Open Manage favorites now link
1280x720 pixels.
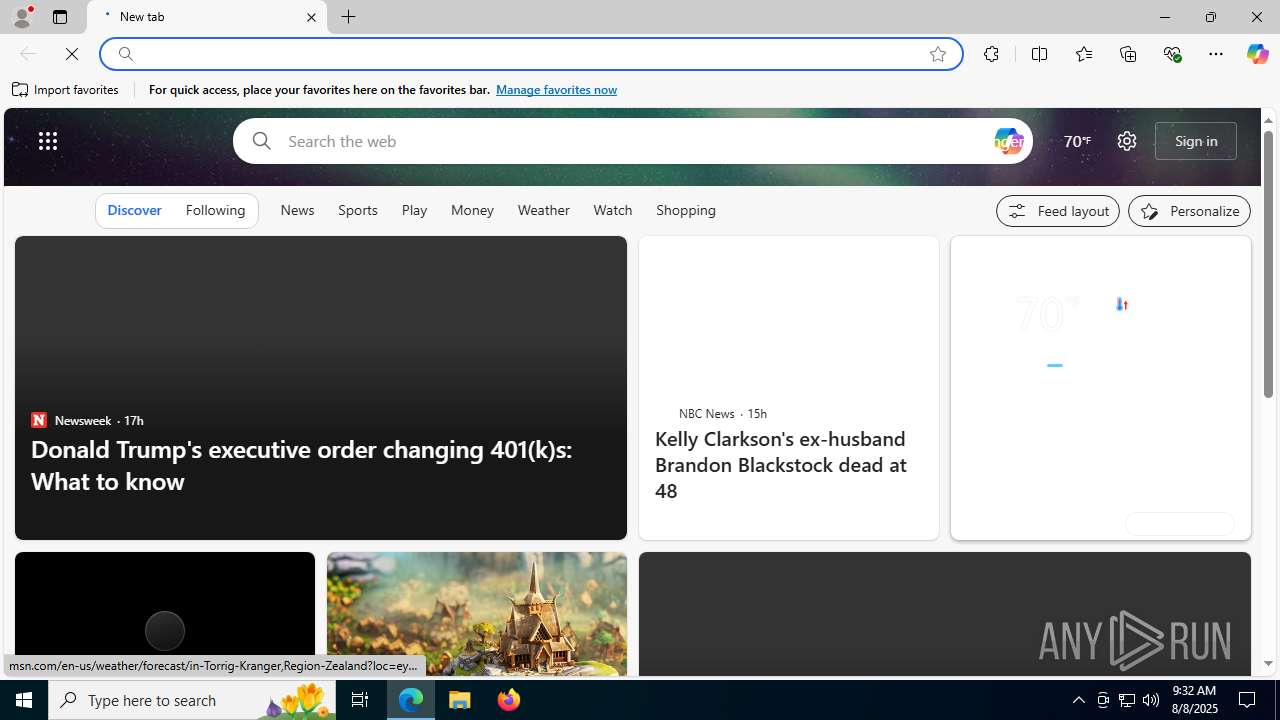556,90
